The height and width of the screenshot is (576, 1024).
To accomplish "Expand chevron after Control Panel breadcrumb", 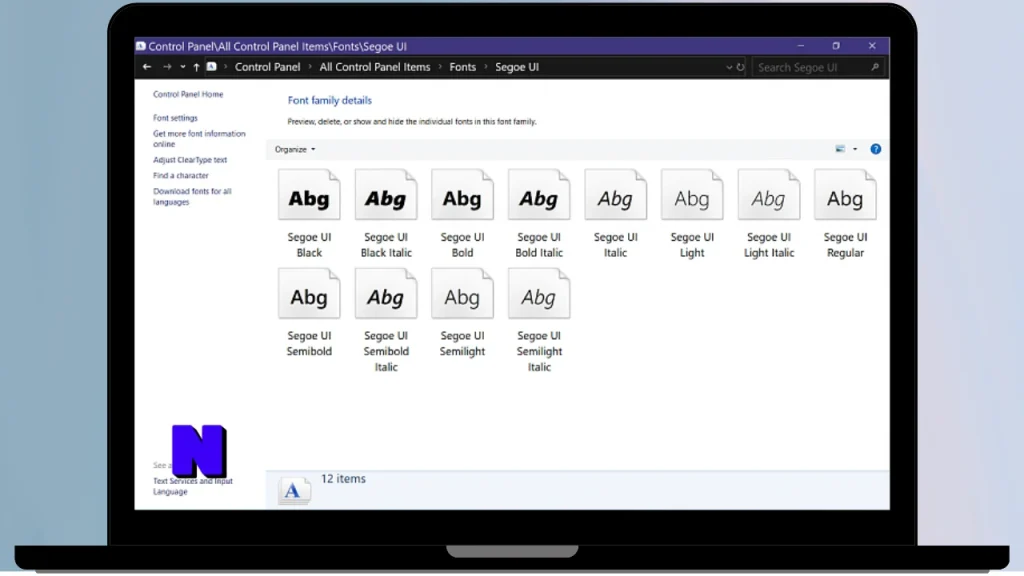I will coord(310,67).
